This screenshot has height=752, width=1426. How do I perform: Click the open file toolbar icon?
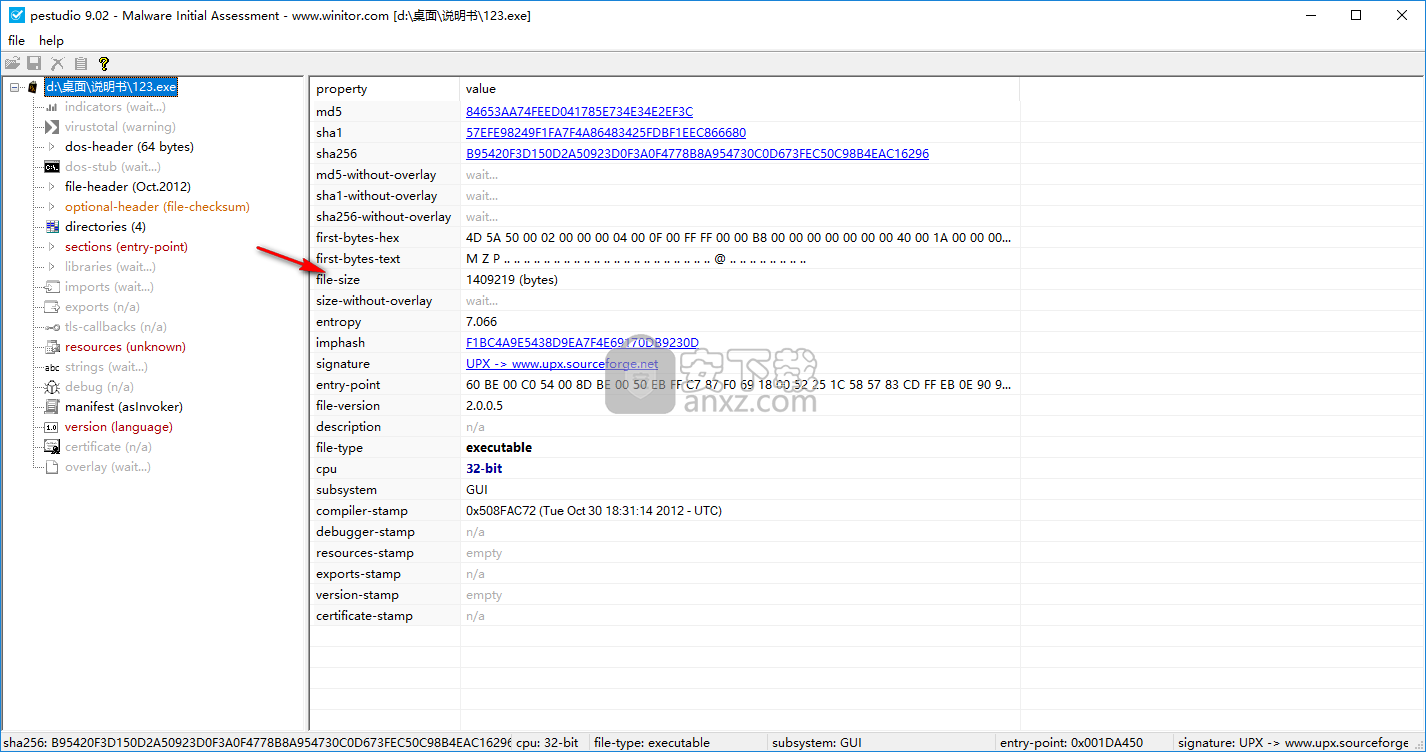coord(12,63)
